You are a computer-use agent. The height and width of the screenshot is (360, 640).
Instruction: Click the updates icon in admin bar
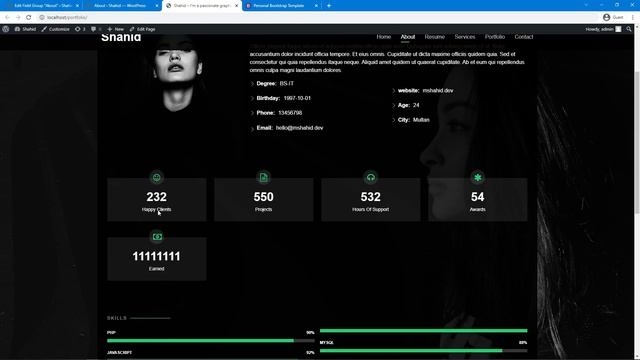click(x=80, y=29)
